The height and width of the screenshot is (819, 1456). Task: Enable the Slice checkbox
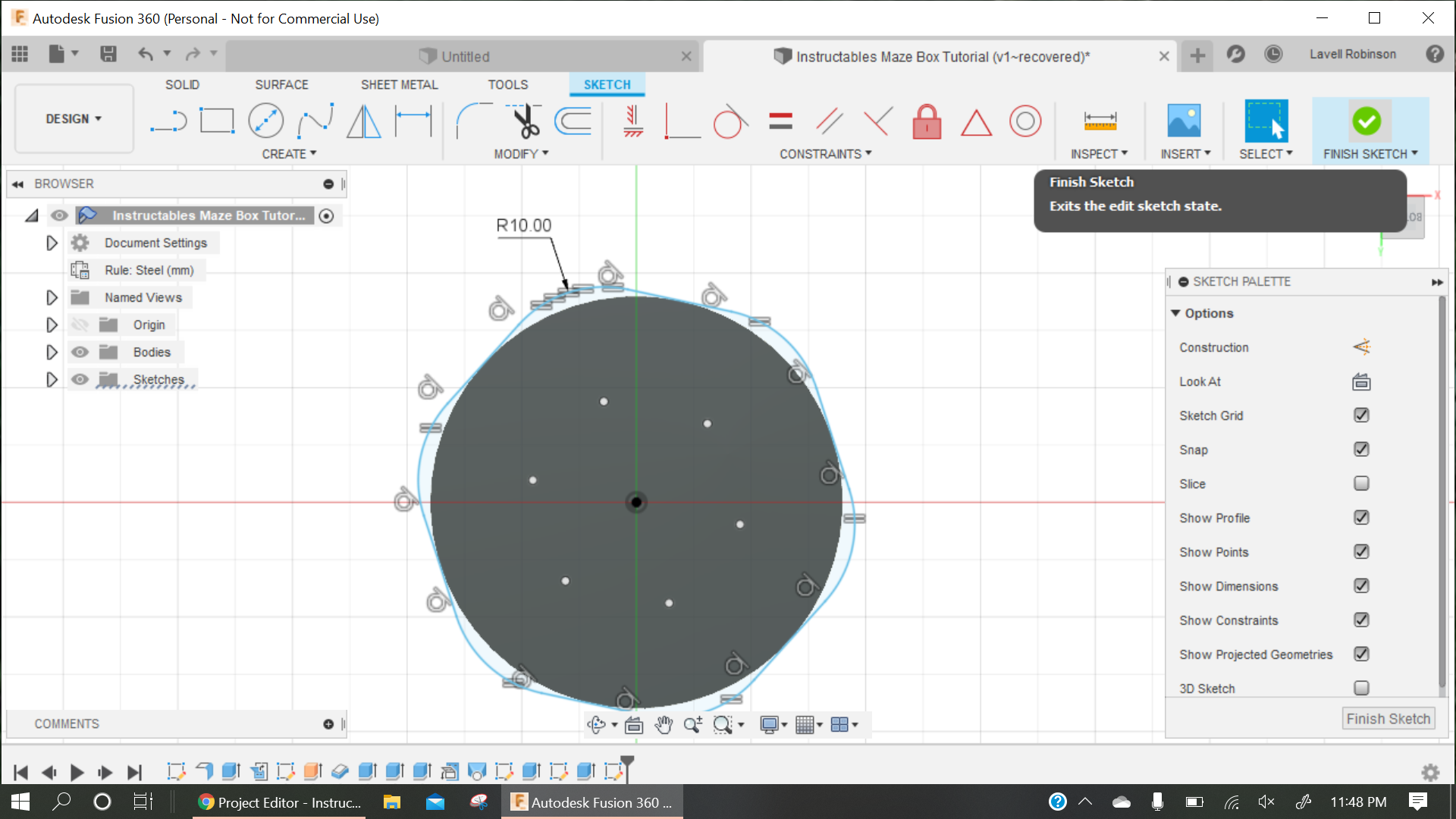(1361, 484)
